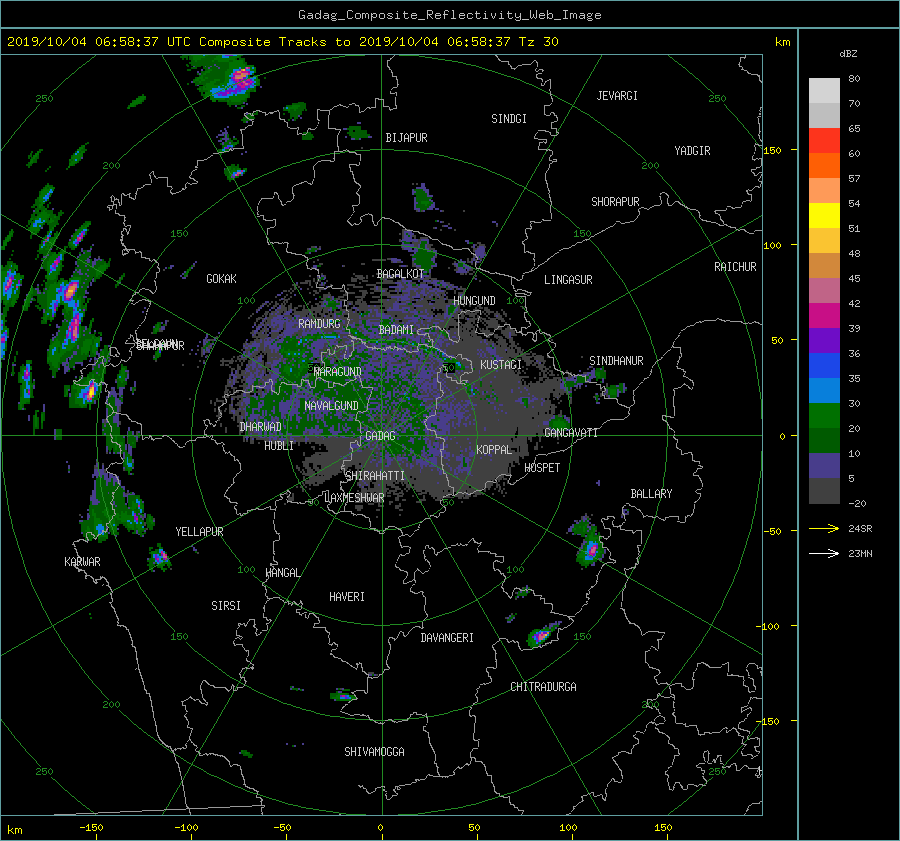Click the CHITRADURGA city label

tap(543, 687)
